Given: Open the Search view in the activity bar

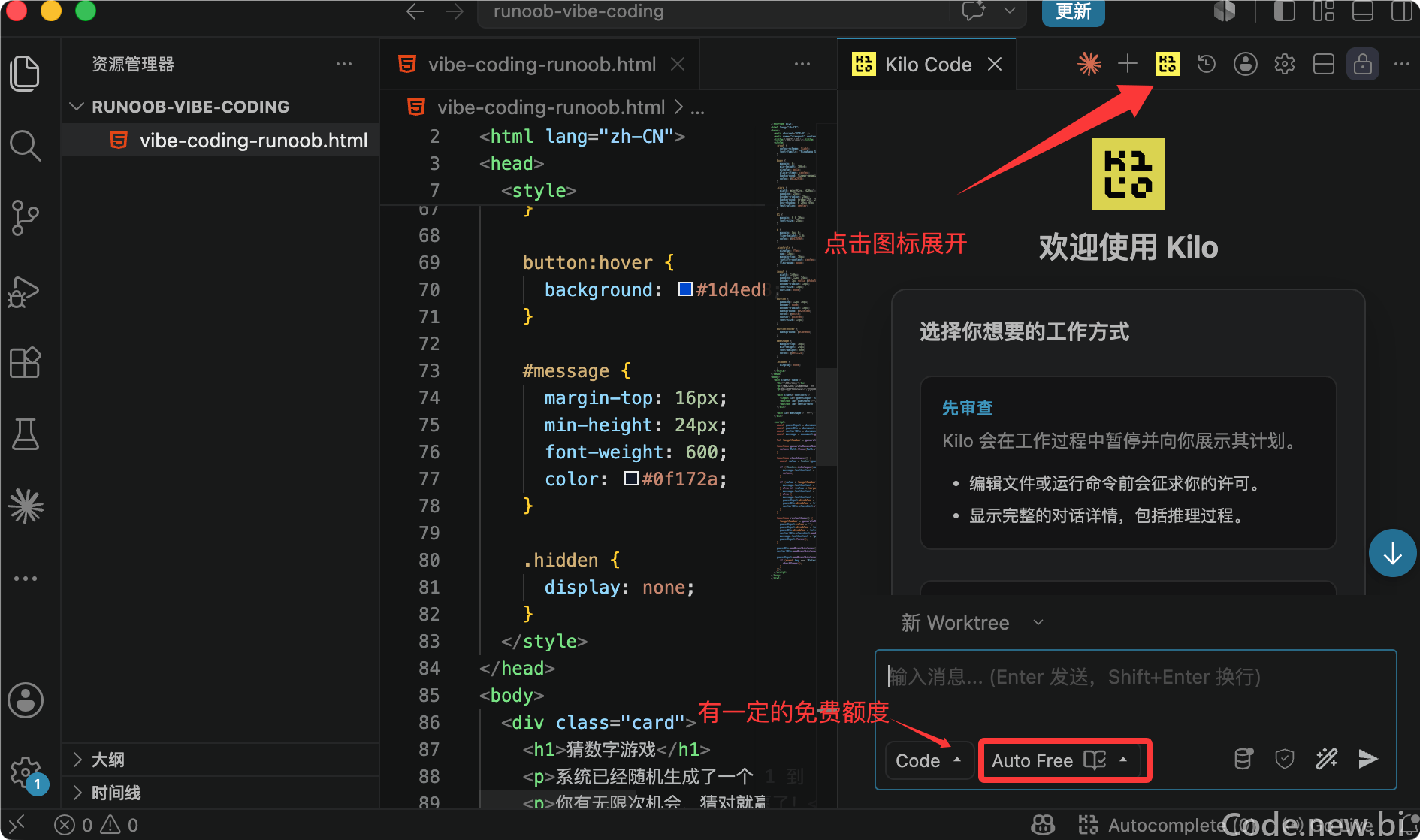Looking at the screenshot, I should click(26, 146).
